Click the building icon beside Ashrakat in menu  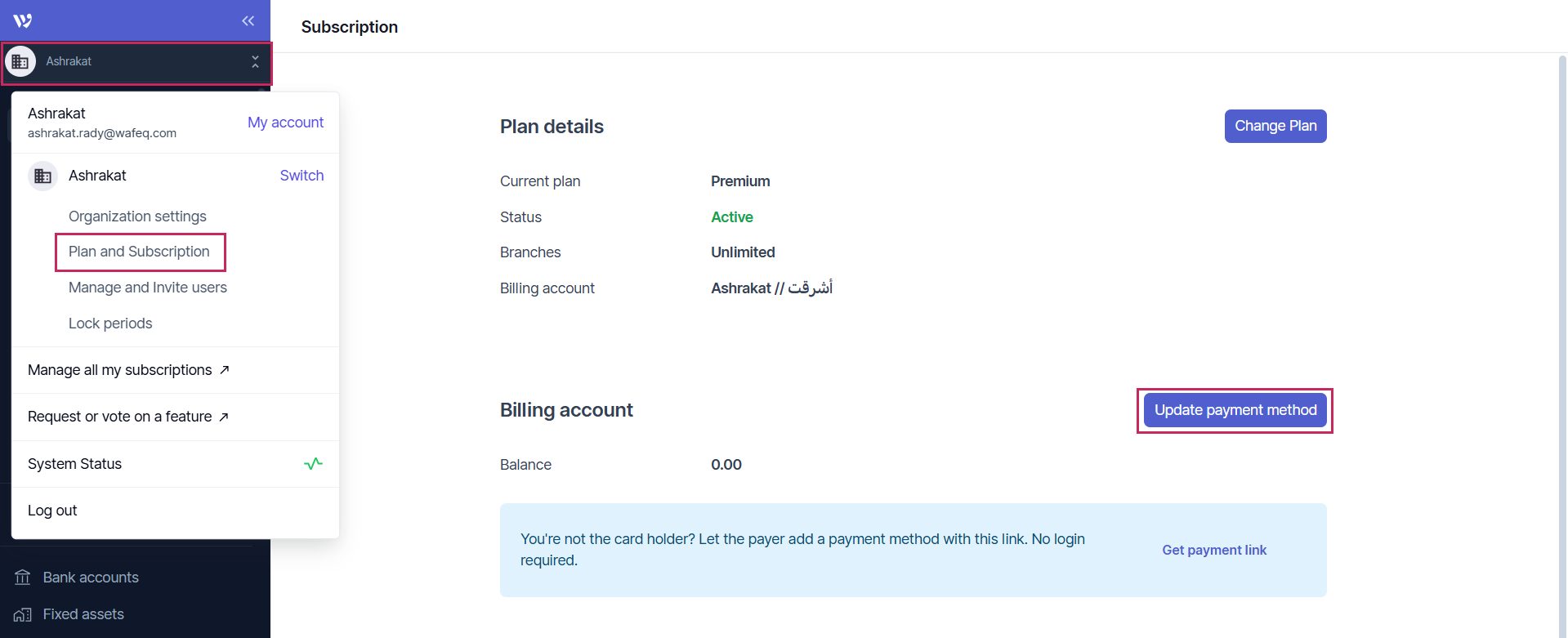[x=43, y=176]
